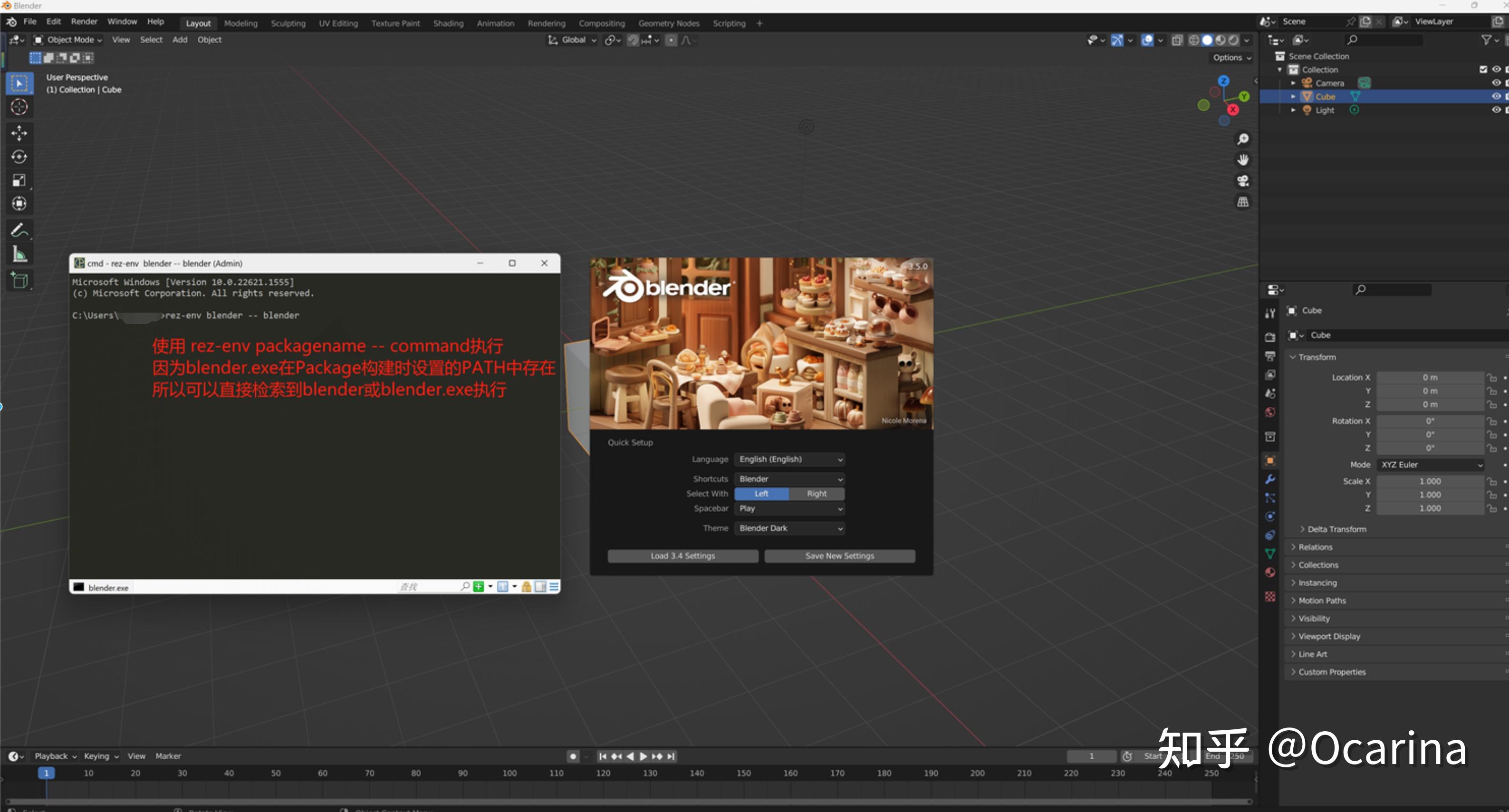Open the Physics properties tab
Image resolution: width=1509 pixels, height=812 pixels.
(x=1270, y=516)
